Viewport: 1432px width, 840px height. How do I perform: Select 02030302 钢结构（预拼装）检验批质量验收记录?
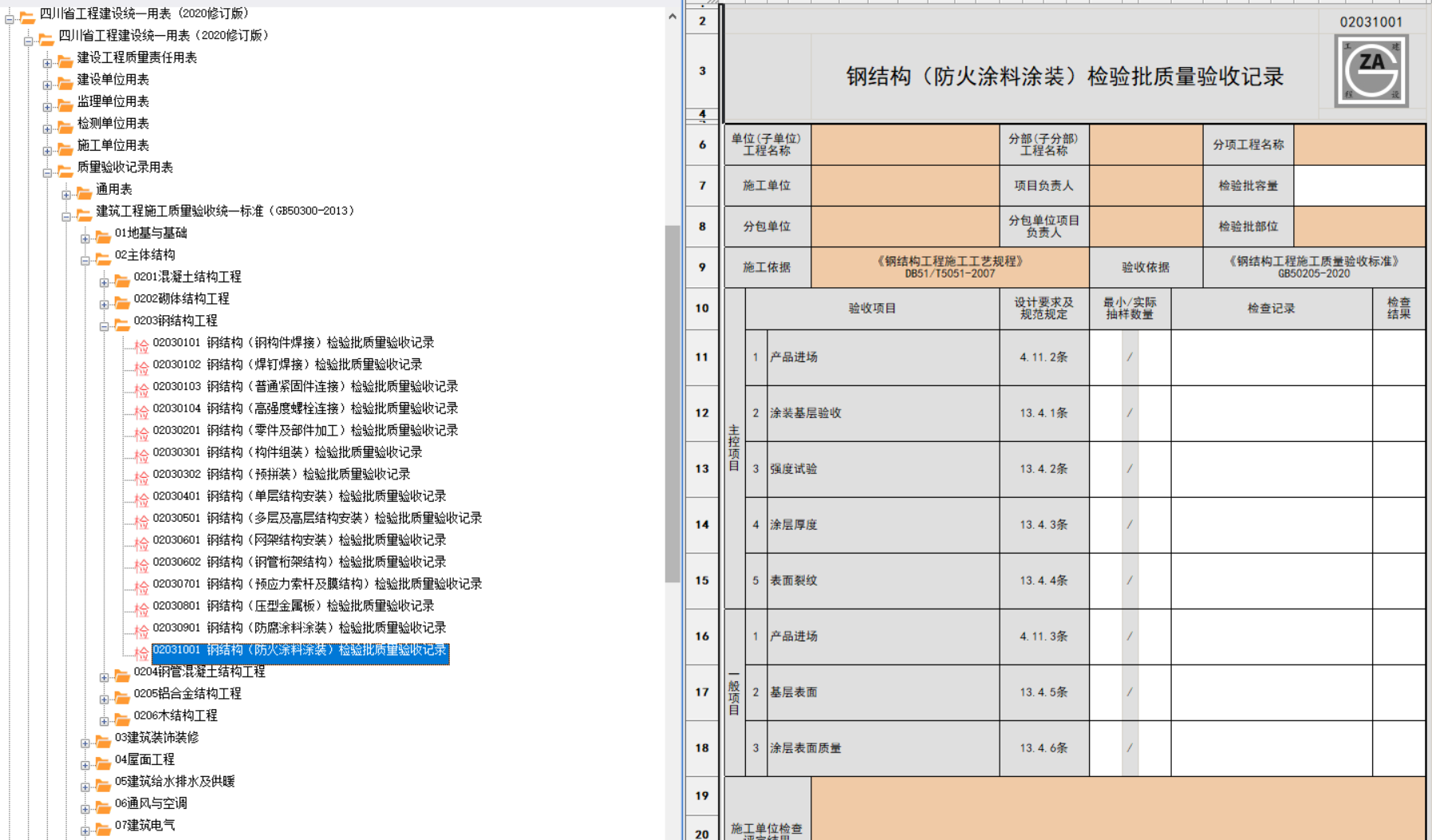pyautogui.click(x=282, y=474)
